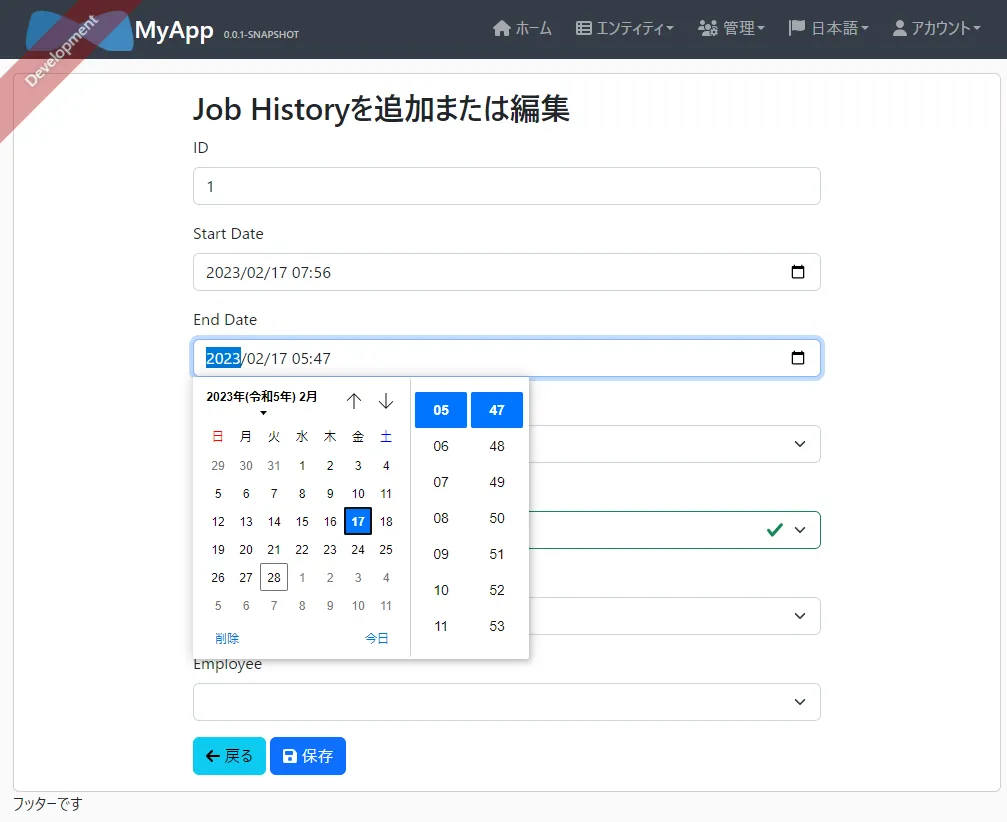Open the Employee dropdown
The width and height of the screenshot is (1007, 822).
click(x=507, y=702)
